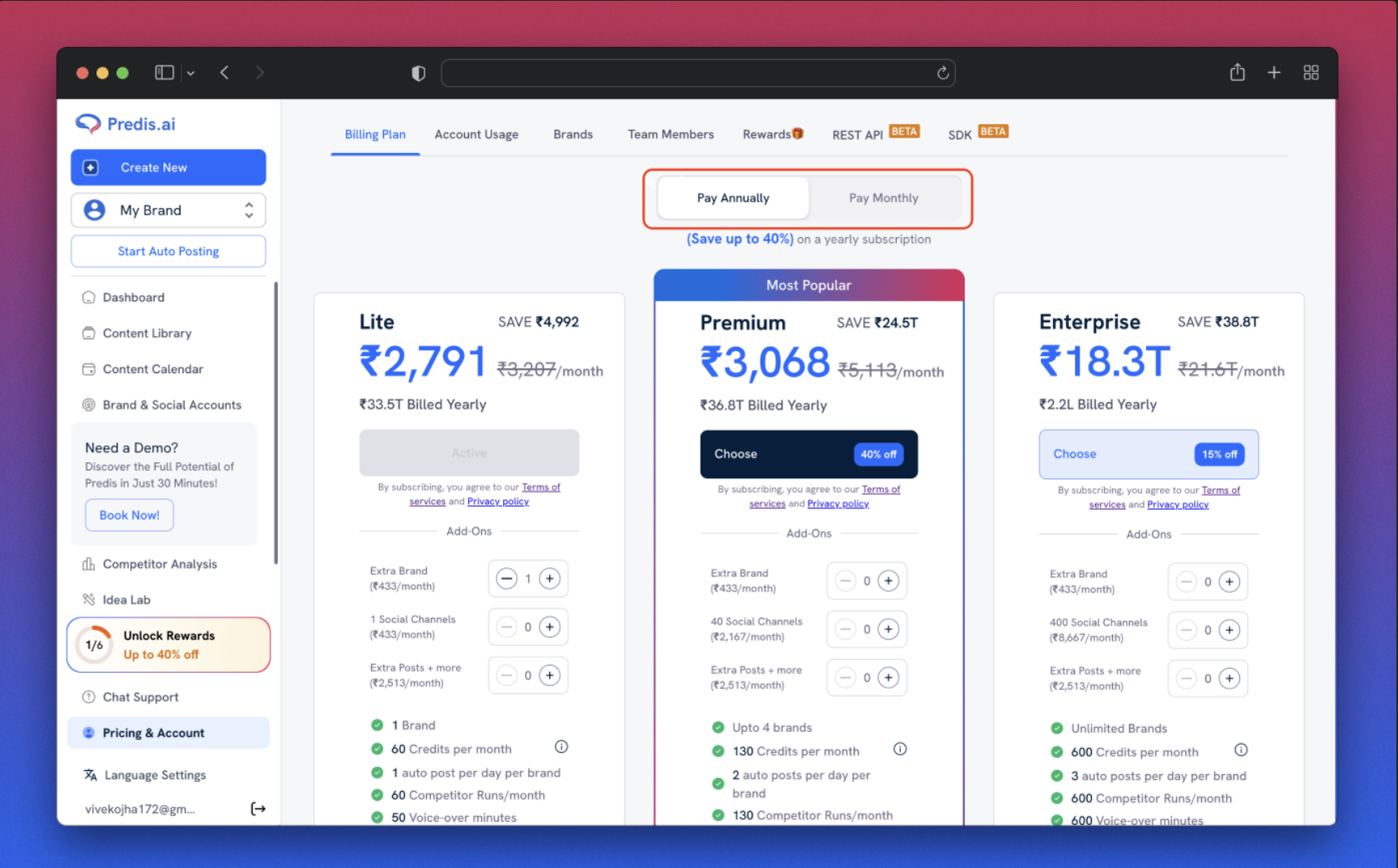
Task: Increase Lite Extra Brand quantity
Action: click(x=550, y=579)
